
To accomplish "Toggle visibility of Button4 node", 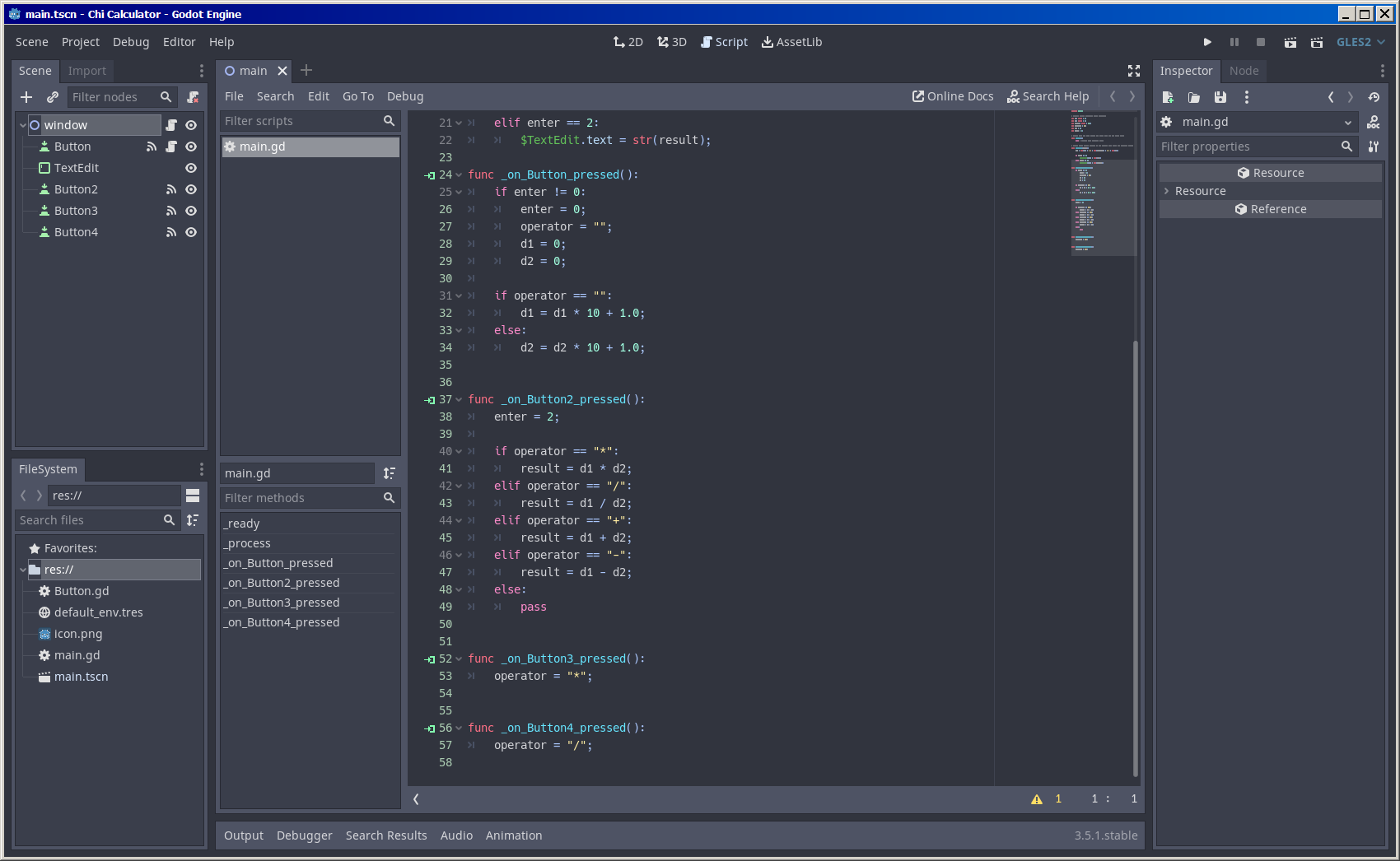I will click(x=191, y=232).
